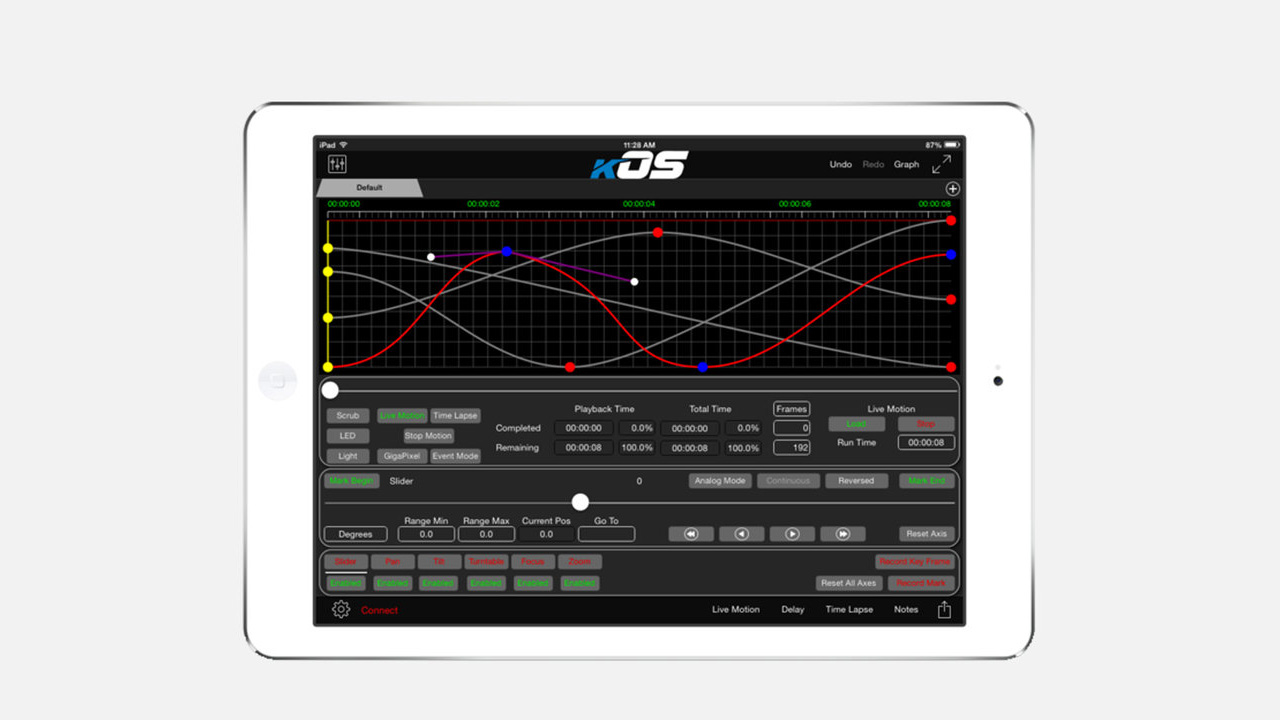This screenshot has width=1280, height=720.
Task: Click the 00:00:04 timeline label
Action: coord(639,204)
